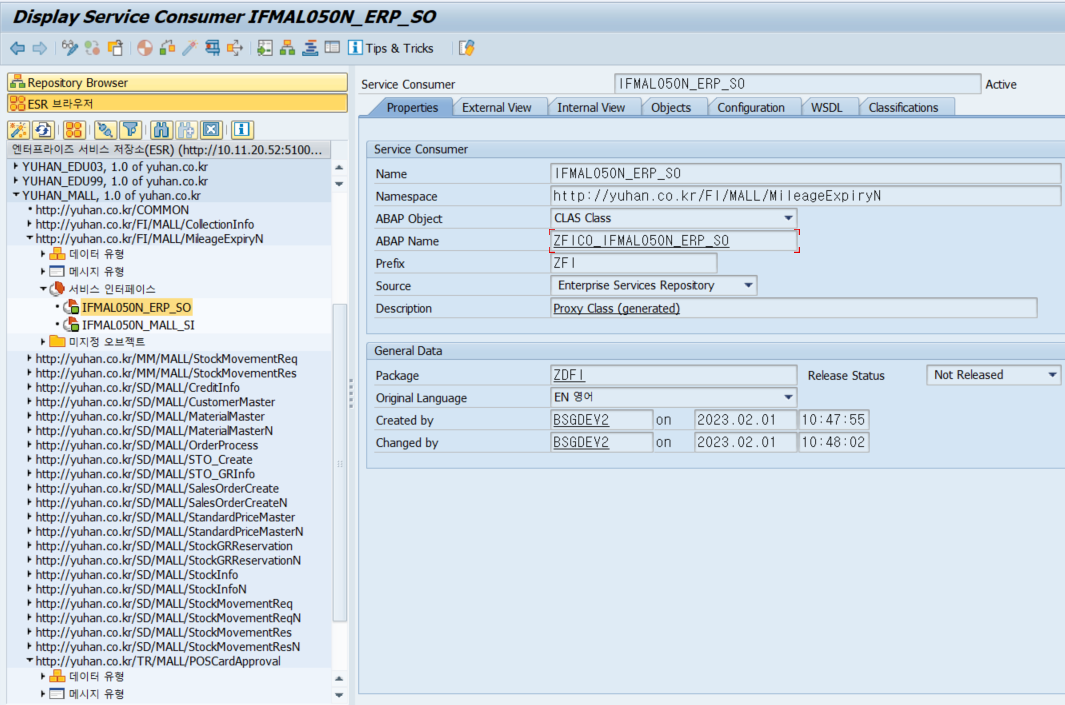Open Tips & Tricks
Viewport: 1065px width, 705px height.
pos(391,48)
